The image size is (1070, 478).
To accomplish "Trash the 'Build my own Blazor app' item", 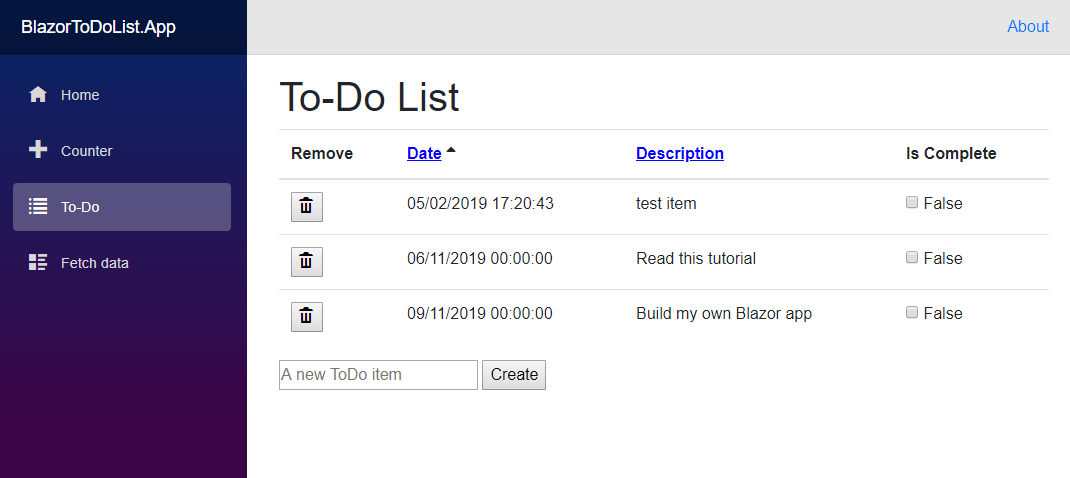I will pos(307,317).
